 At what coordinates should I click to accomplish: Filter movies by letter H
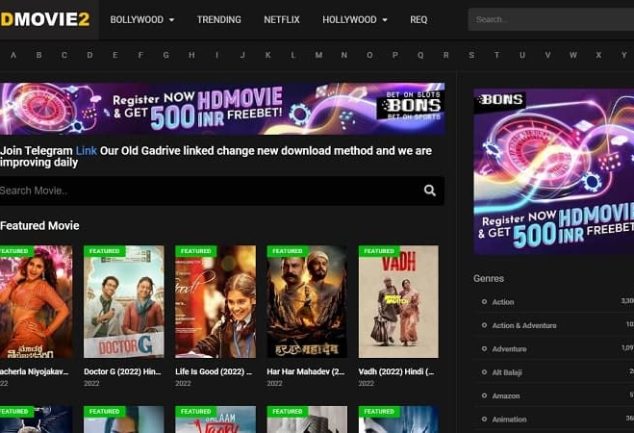coord(192,55)
